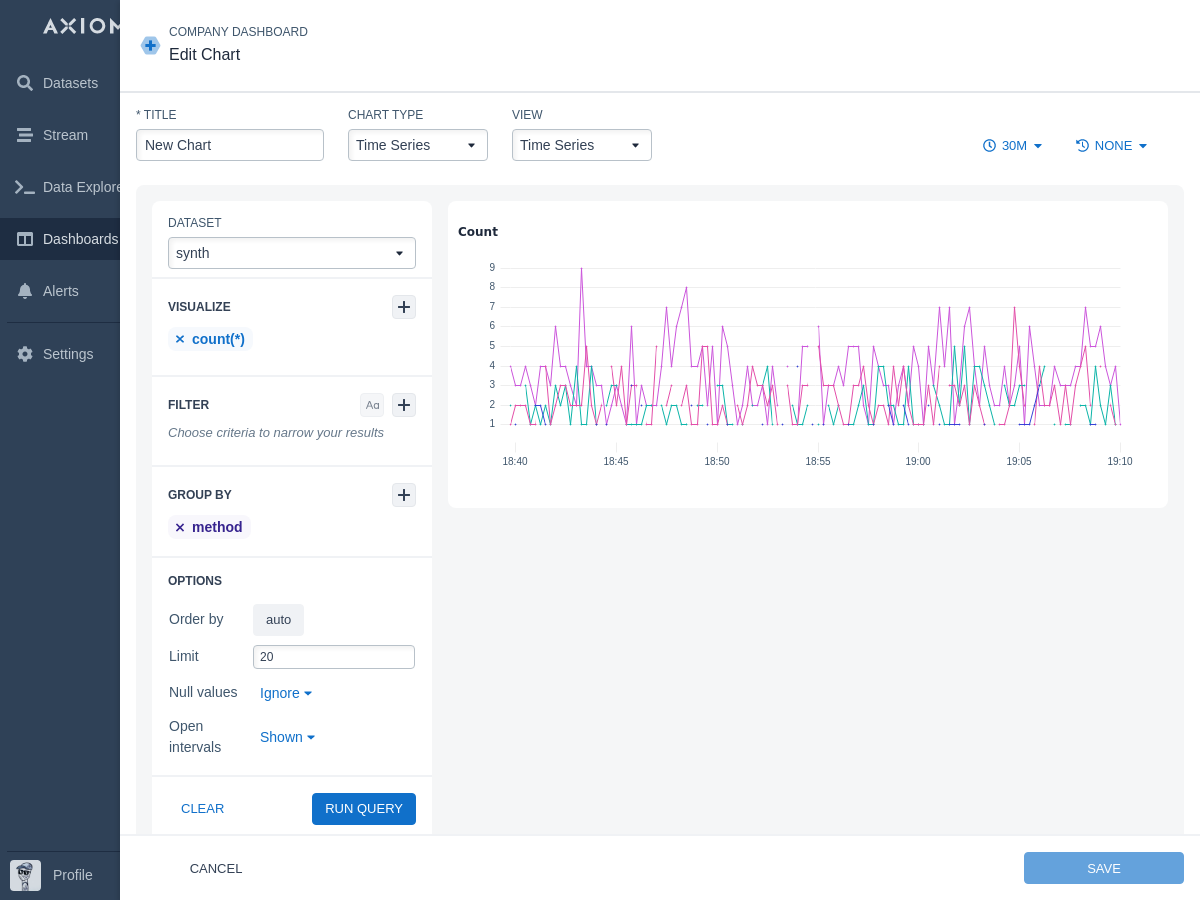Image resolution: width=1200 pixels, height=900 pixels.
Task: Open the synth dataset selector
Action: click(x=291, y=253)
